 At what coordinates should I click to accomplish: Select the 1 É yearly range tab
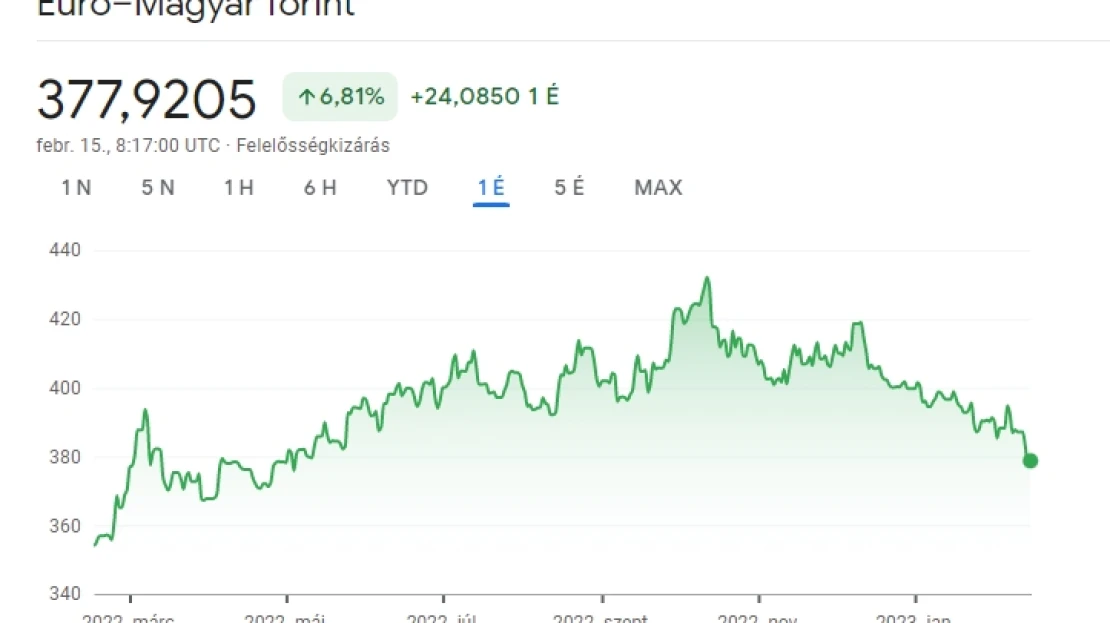491,188
